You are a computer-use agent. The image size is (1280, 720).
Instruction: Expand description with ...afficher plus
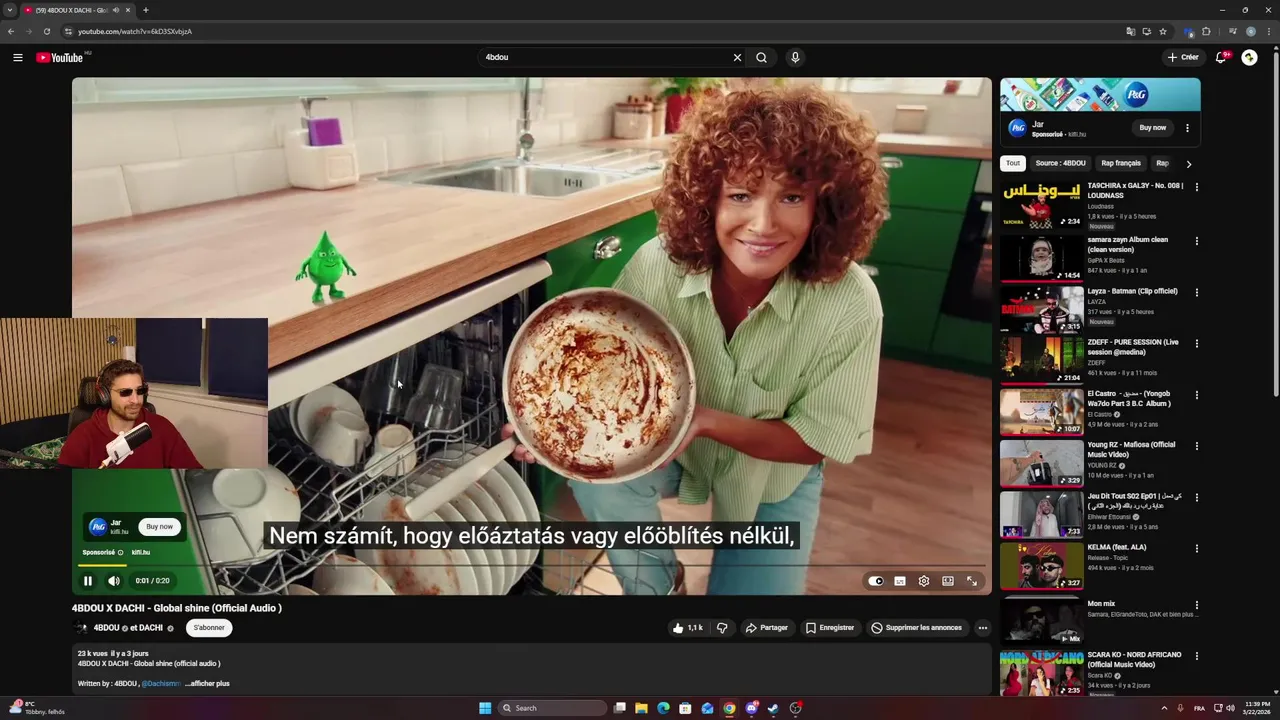point(208,684)
